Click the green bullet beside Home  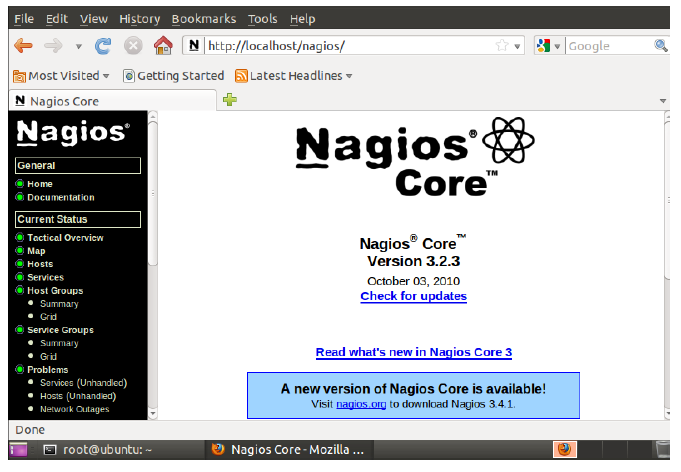tap(20, 184)
